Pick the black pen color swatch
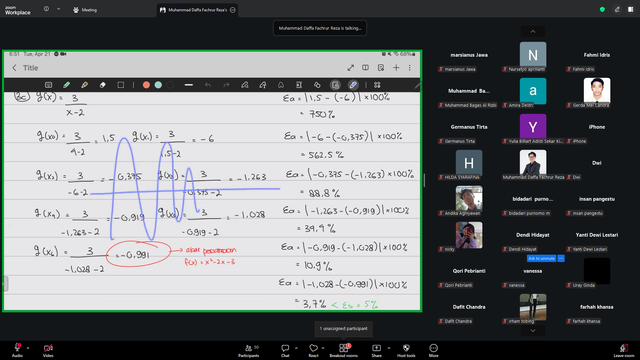 (170, 85)
